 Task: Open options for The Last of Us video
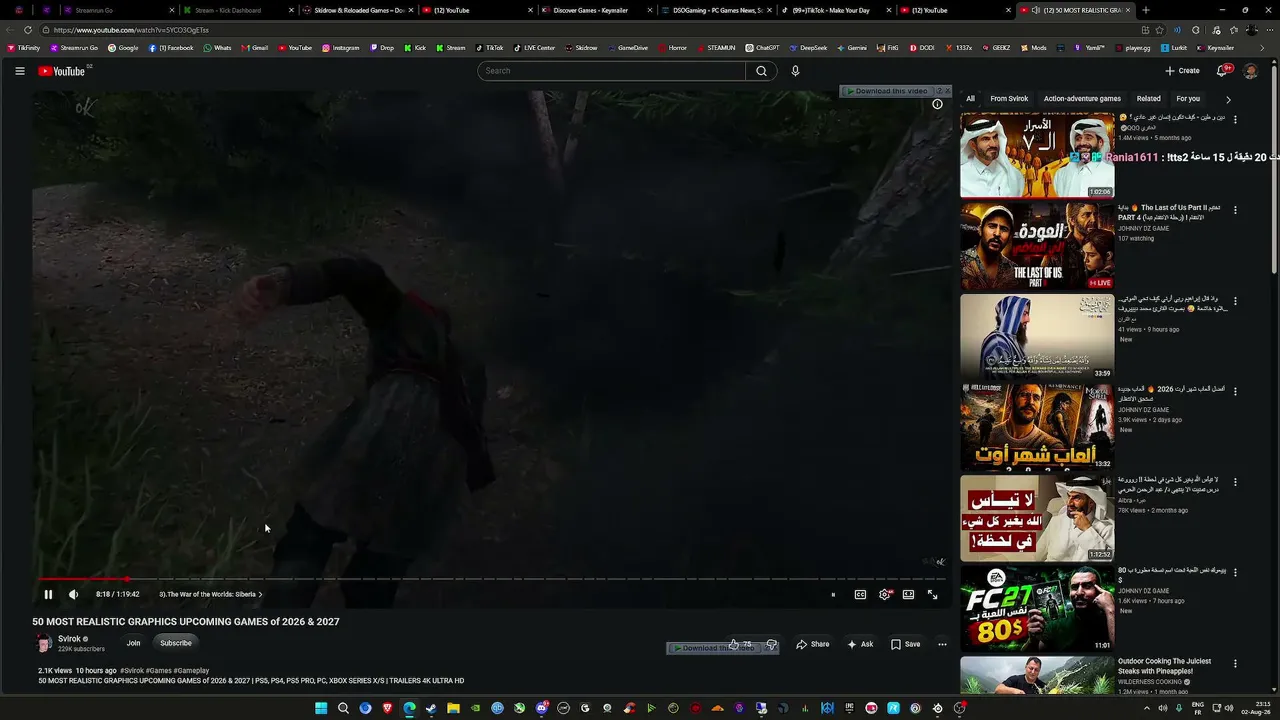pyautogui.click(x=1235, y=210)
